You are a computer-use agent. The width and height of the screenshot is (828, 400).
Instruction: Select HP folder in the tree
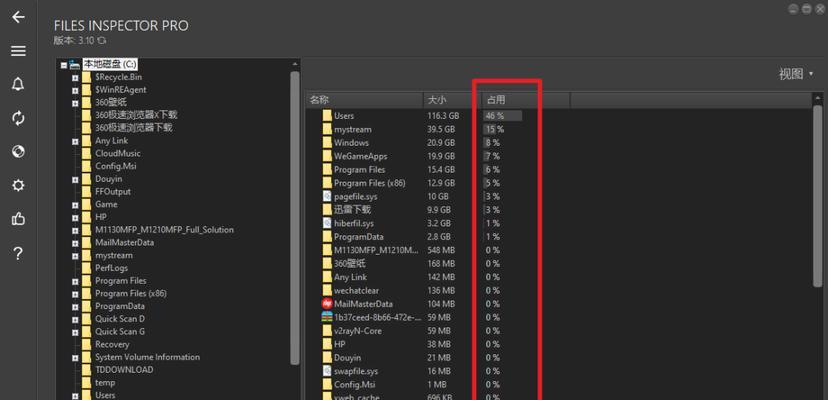101,217
